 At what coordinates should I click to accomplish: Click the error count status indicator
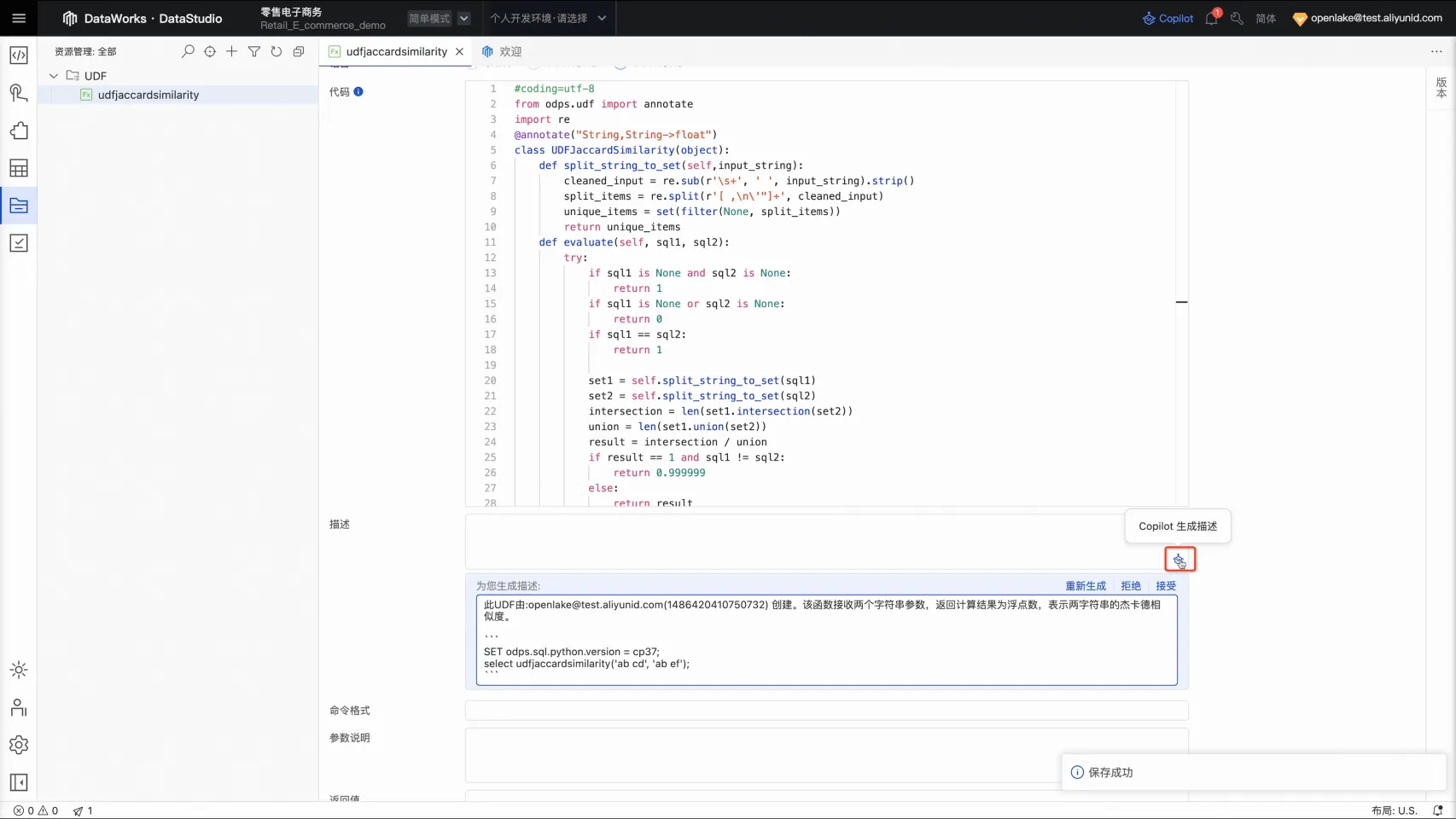(23, 810)
